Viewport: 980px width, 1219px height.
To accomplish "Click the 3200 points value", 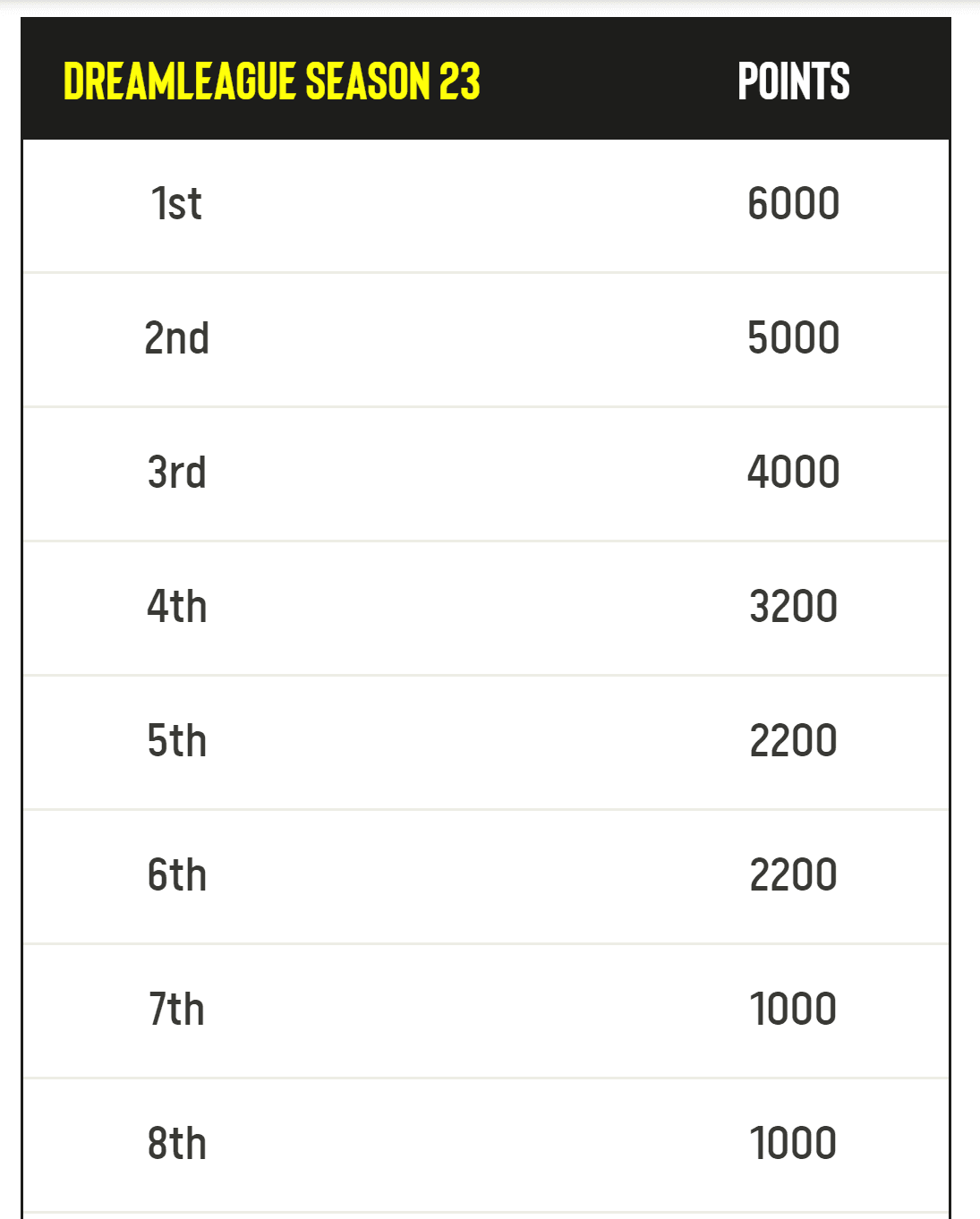I will point(793,607).
